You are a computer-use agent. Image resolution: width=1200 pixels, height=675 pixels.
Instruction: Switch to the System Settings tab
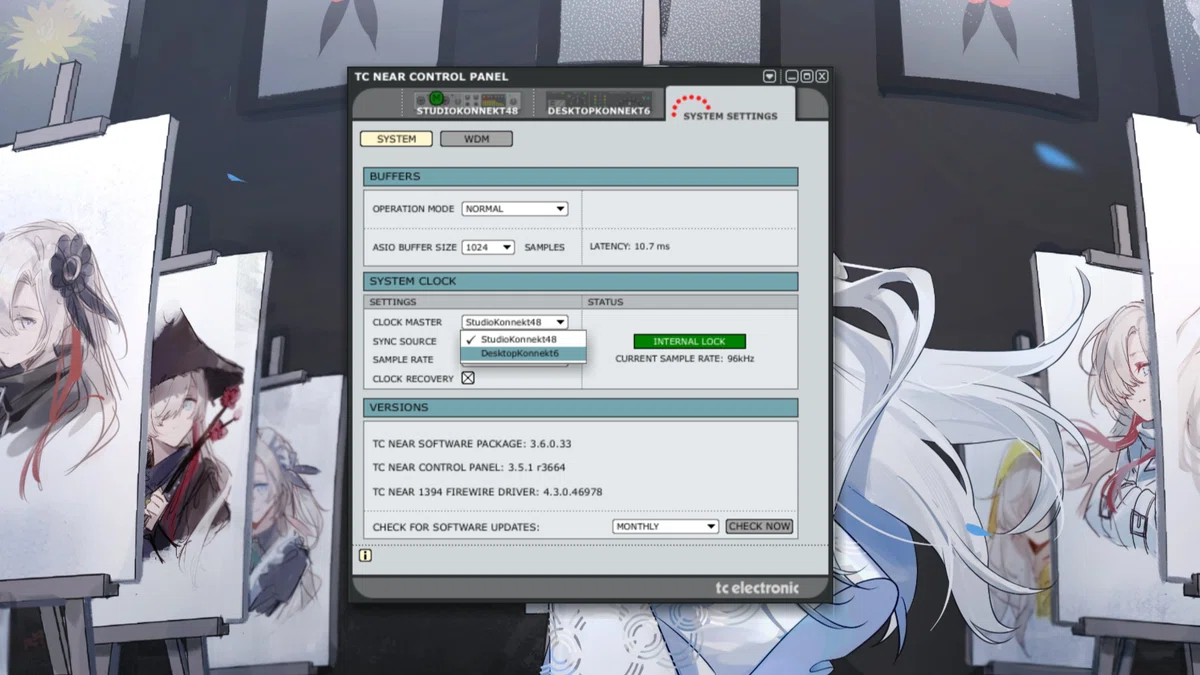[730, 106]
